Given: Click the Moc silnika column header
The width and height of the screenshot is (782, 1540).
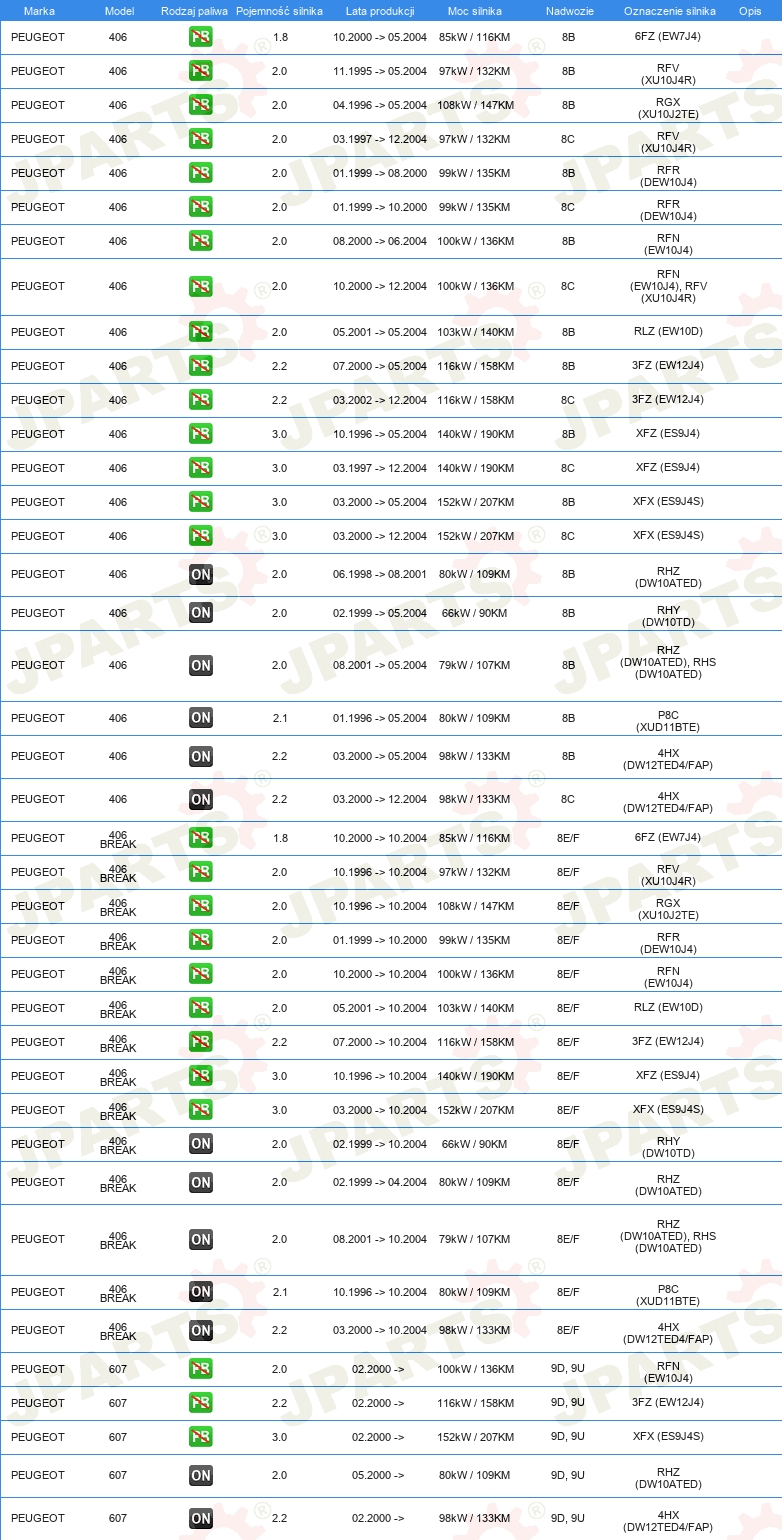Looking at the screenshot, I should pos(475,10).
